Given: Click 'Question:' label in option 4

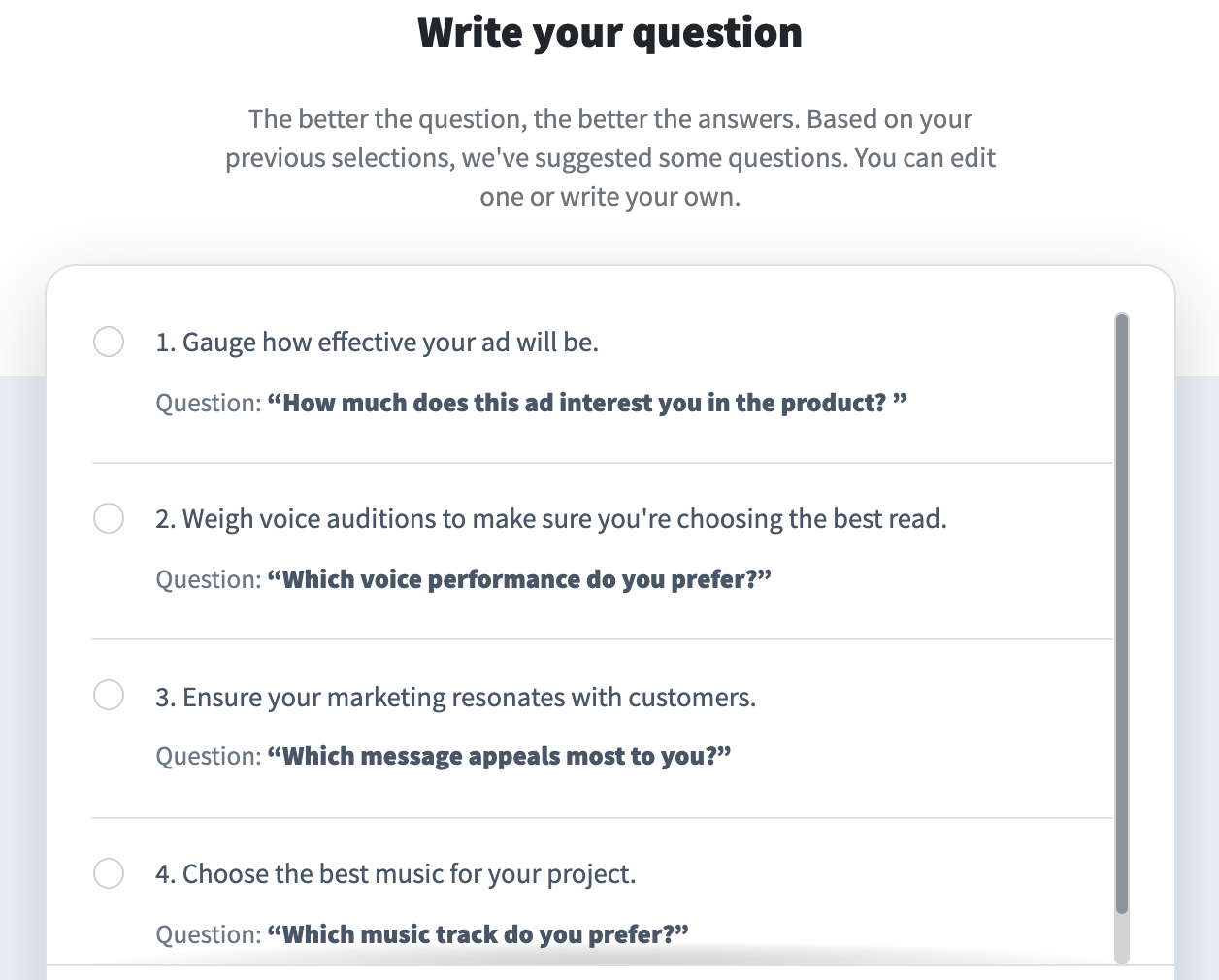Looking at the screenshot, I should pos(208,934).
